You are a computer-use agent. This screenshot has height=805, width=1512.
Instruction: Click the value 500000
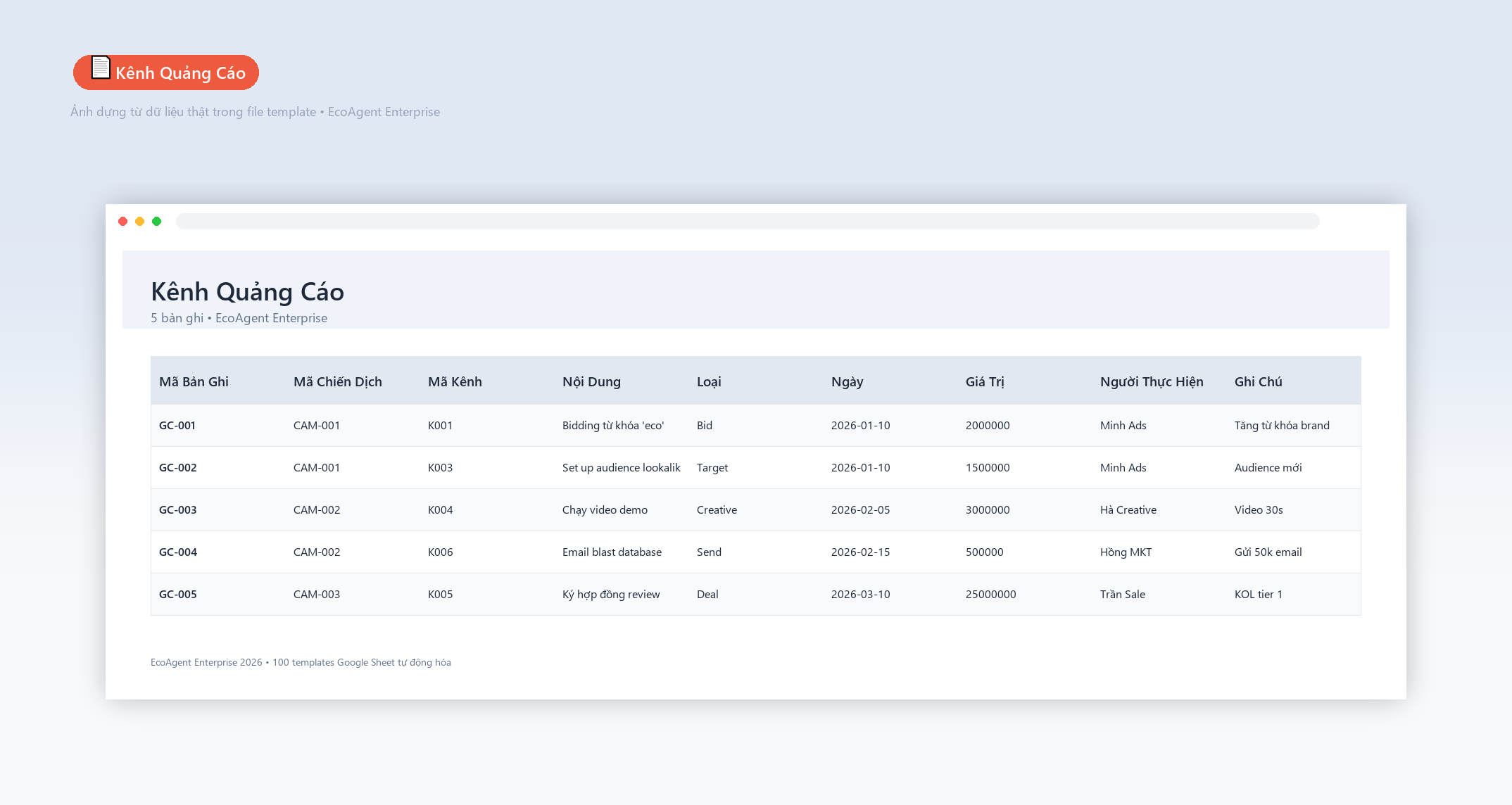pos(984,552)
